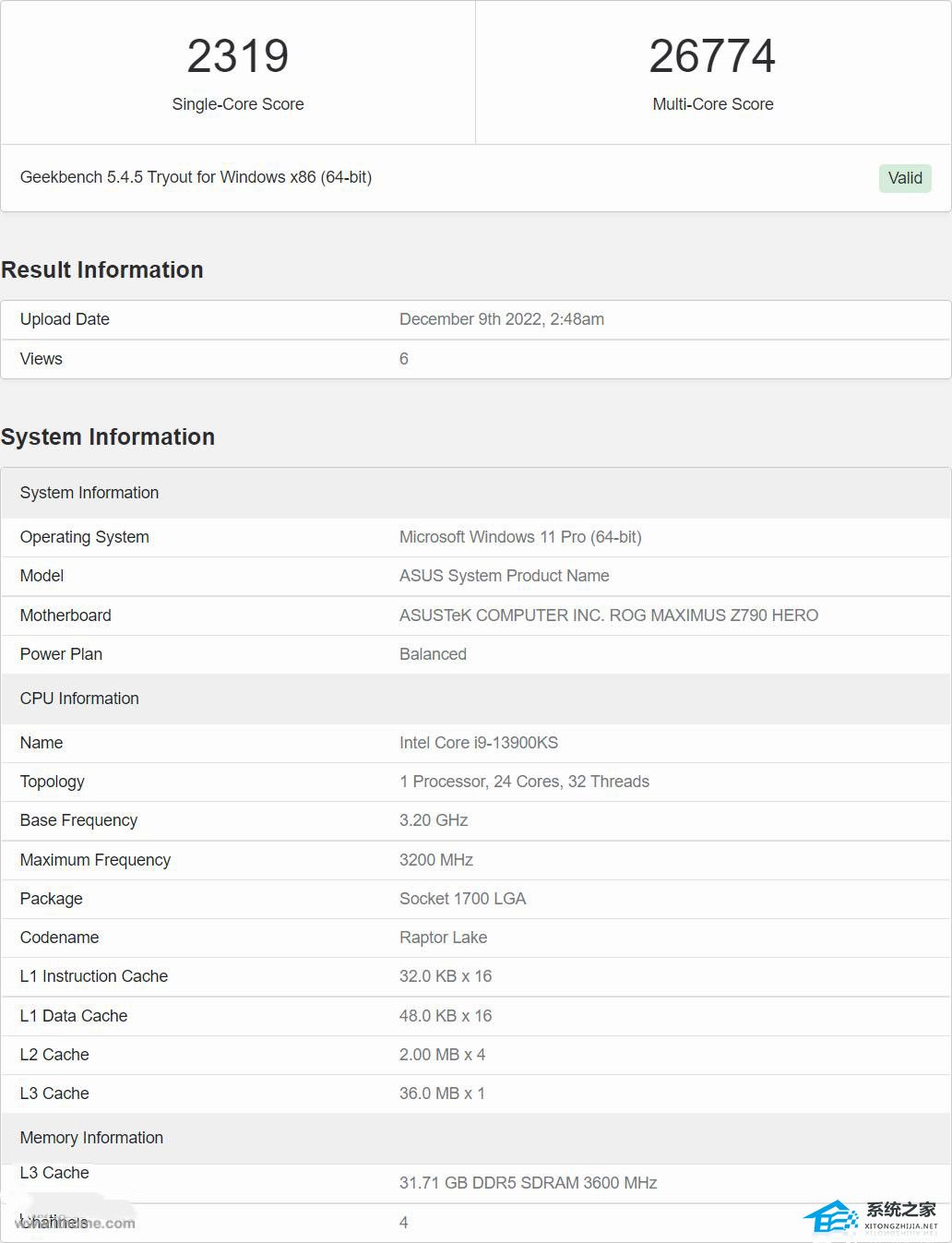The image size is (952, 1243).
Task: Select the 3.20 GHz value
Action: 434,820
